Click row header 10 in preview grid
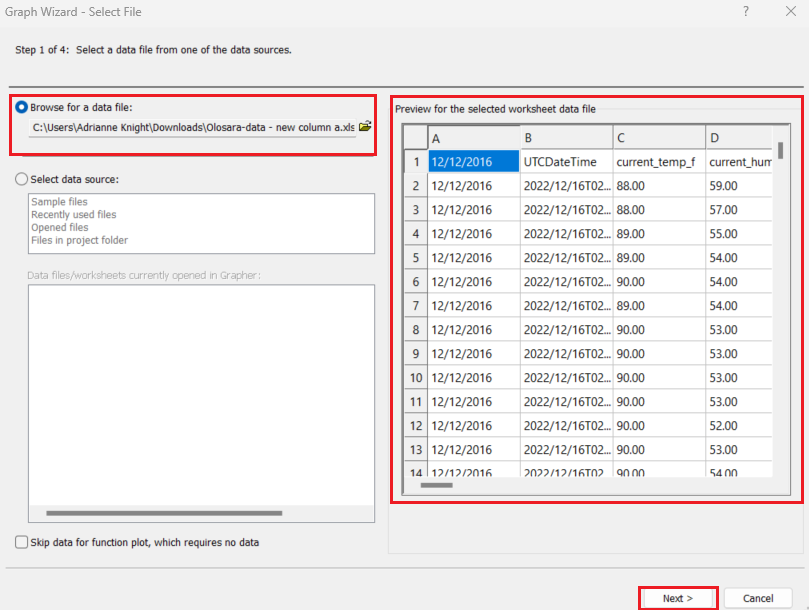Screen dimensions: 809x610 coord(415,378)
